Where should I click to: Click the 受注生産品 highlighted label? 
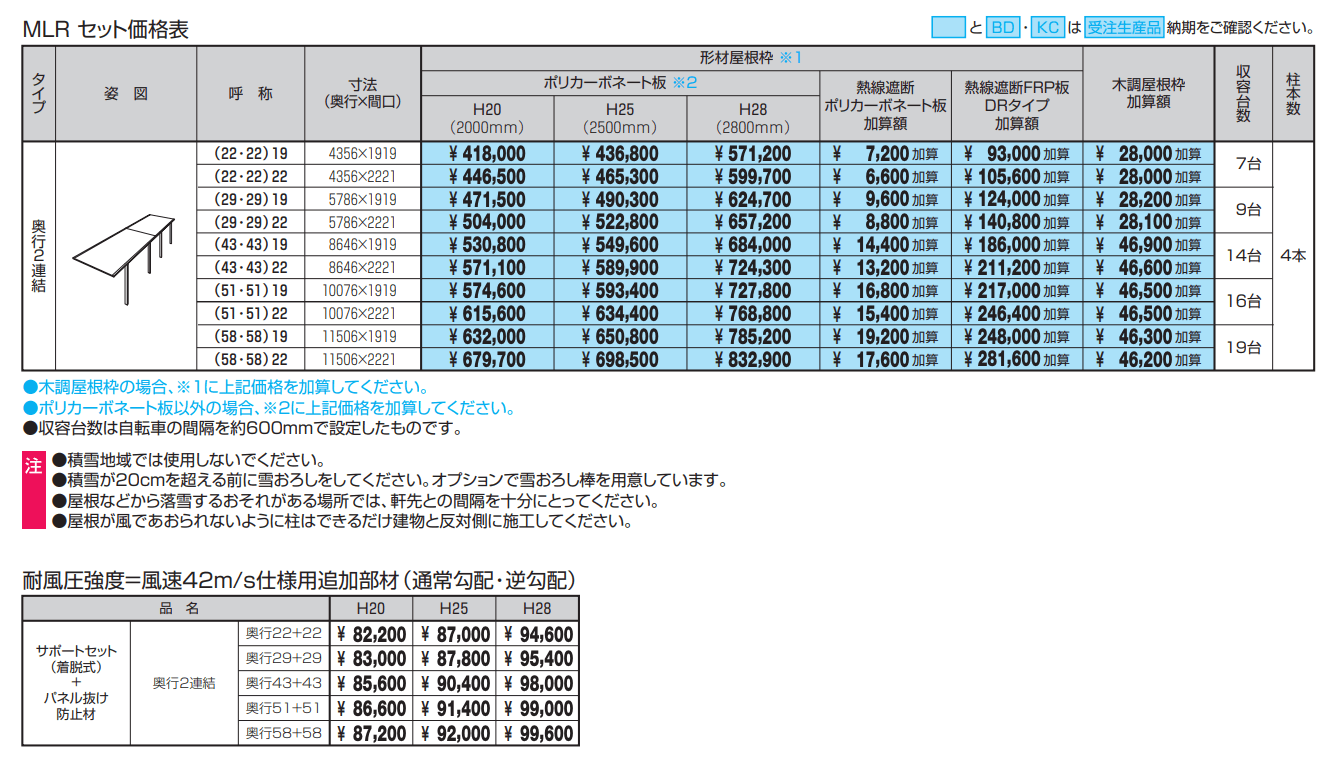pyautogui.click(x=1125, y=28)
